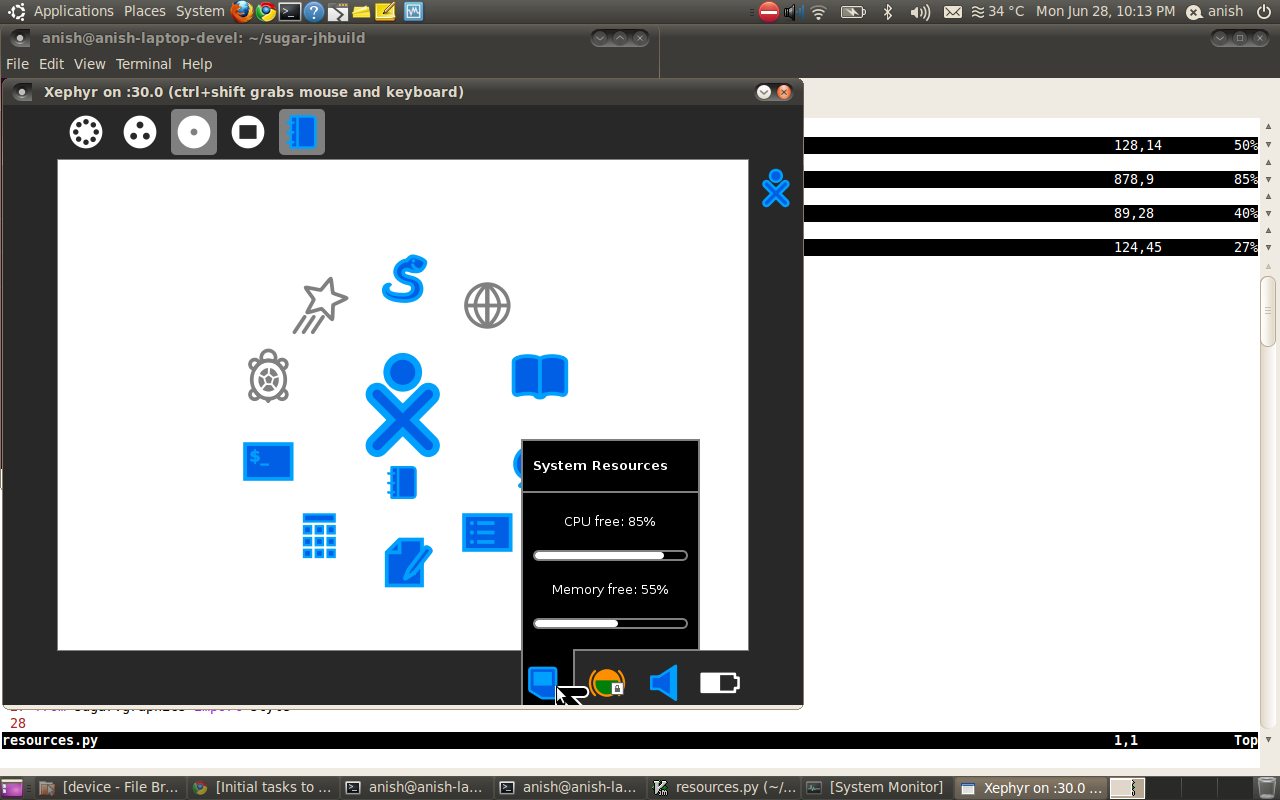The width and height of the screenshot is (1280, 800).
Task: Launch the Terminal activity icon
Action: pyautogui.click(x=268, y=461)
